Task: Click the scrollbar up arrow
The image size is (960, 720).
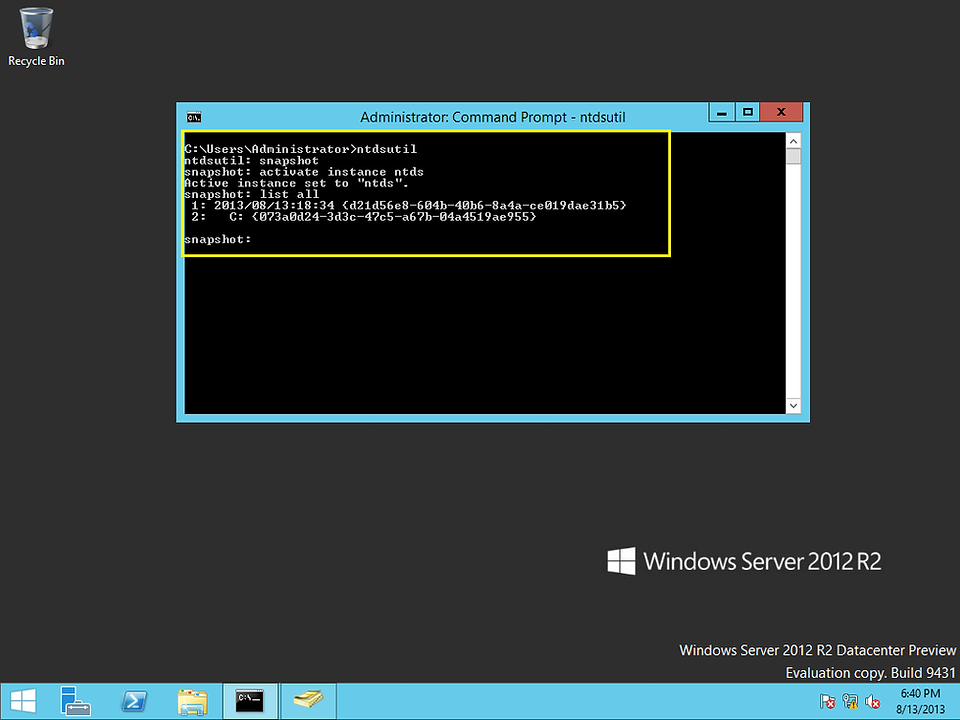Action: click(x=793, y=141)
